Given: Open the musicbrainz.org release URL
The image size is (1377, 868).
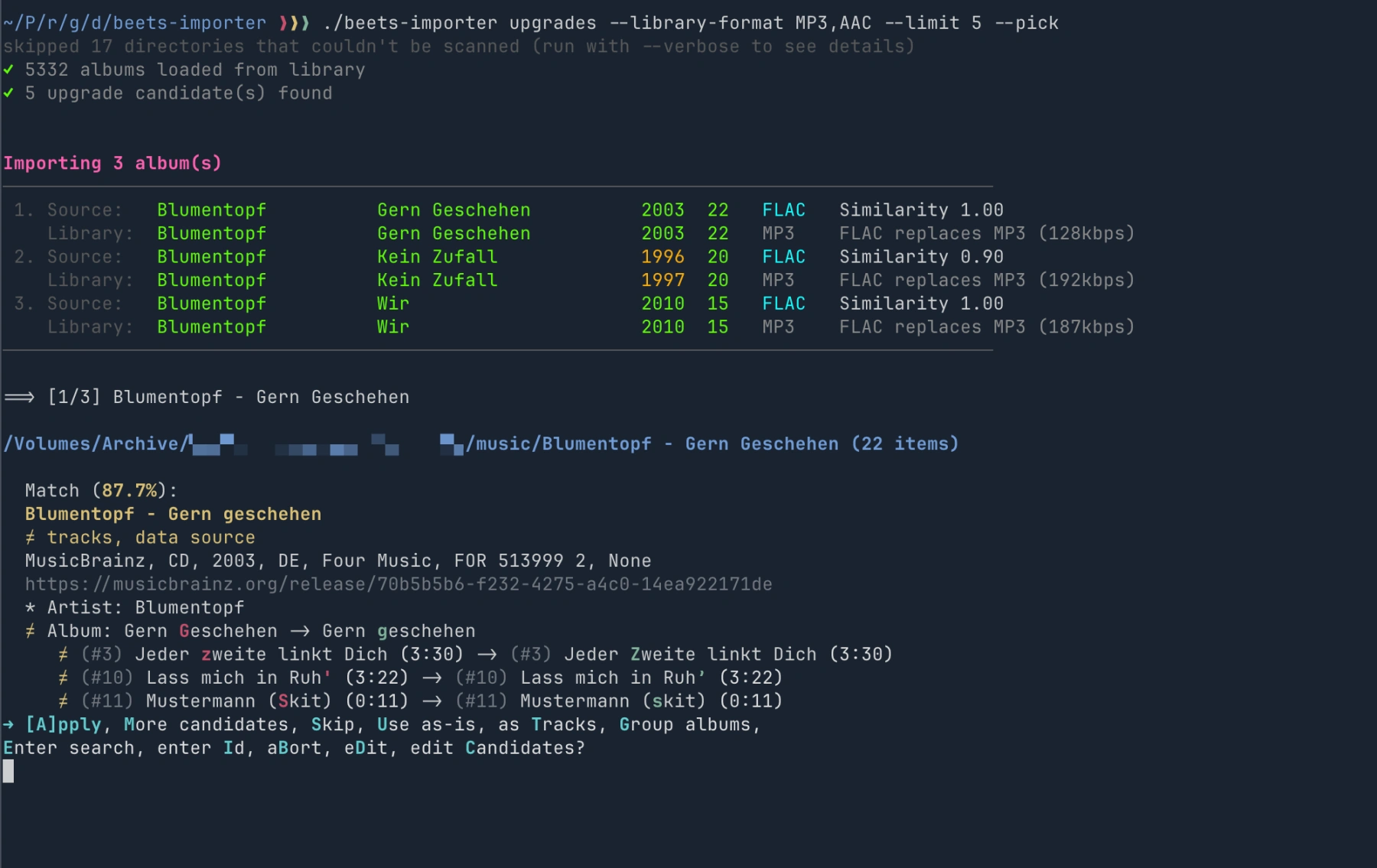Looking at the screenshot, I should pyautogui.click(x=398, y=584).
